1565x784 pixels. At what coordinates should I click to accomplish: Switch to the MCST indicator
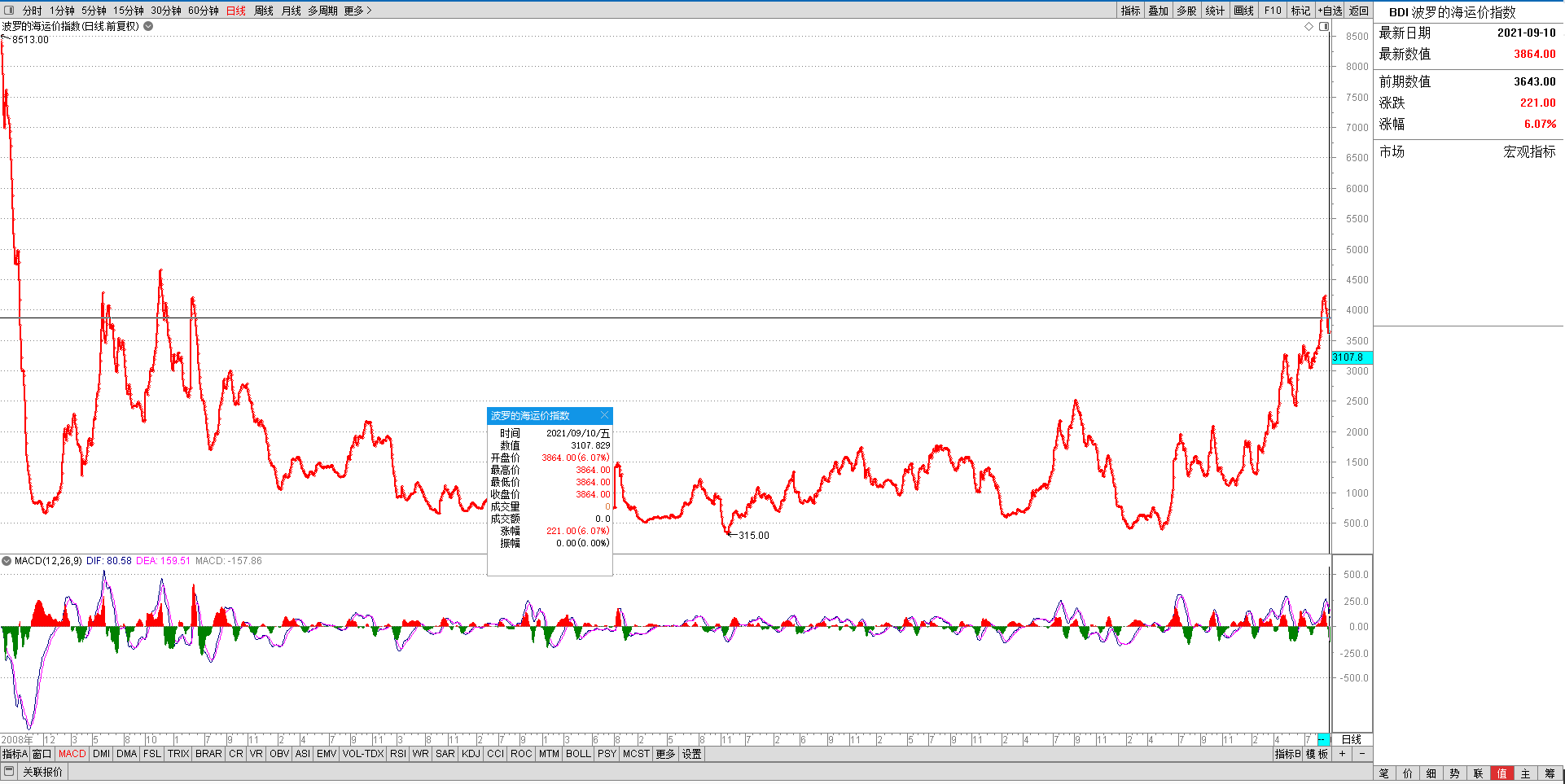(x=636, y=754)
